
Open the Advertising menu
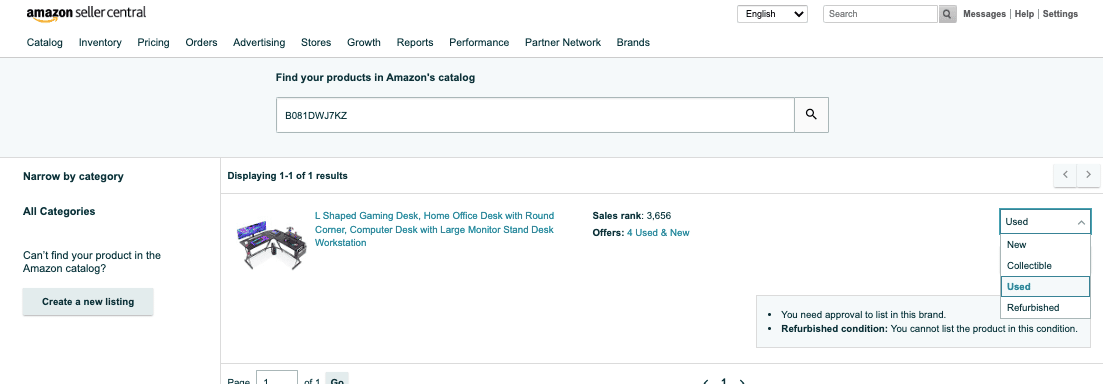pyautogui.click(x=259, y=42)
